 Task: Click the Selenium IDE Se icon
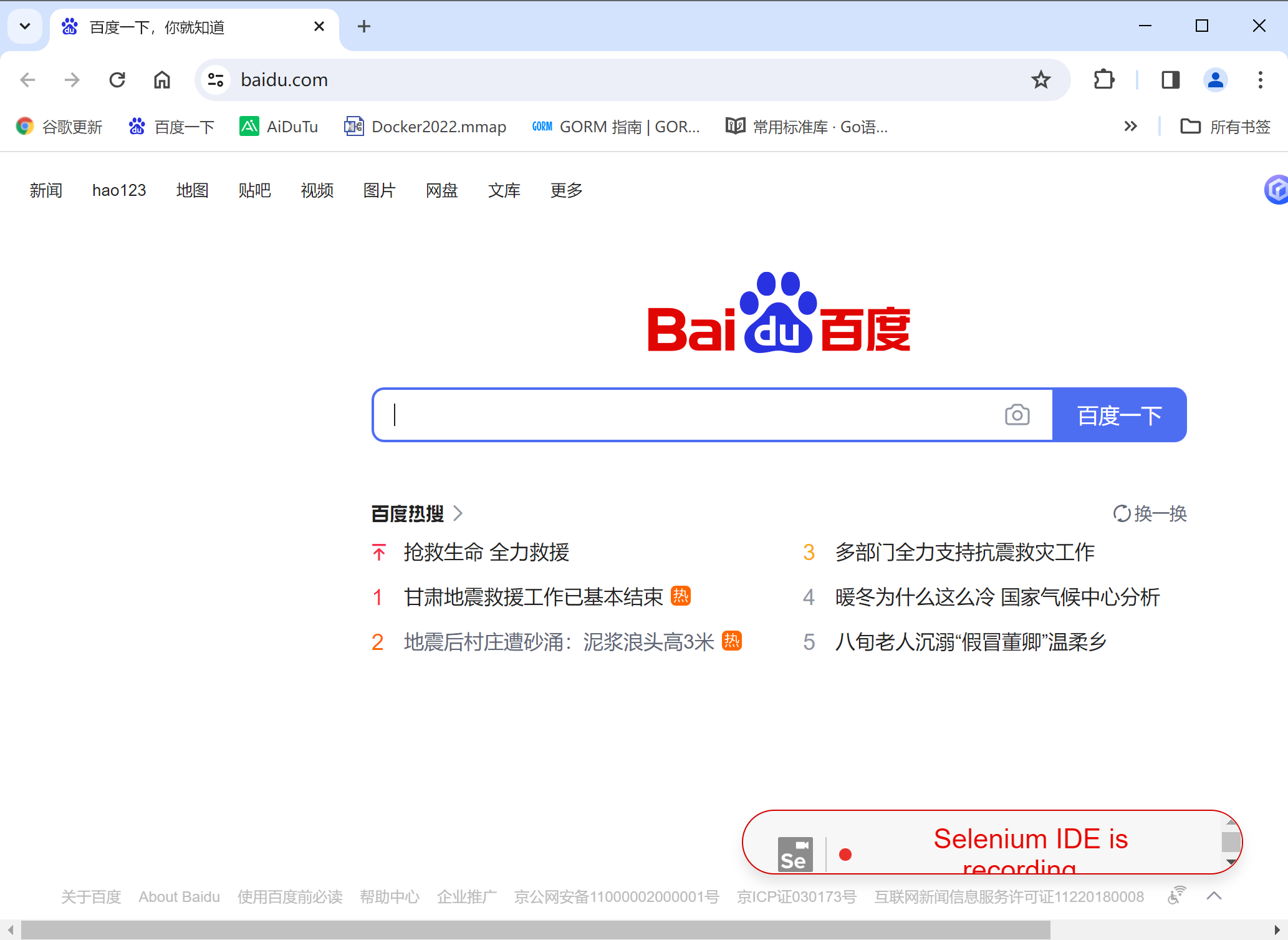tap(795, 855)
